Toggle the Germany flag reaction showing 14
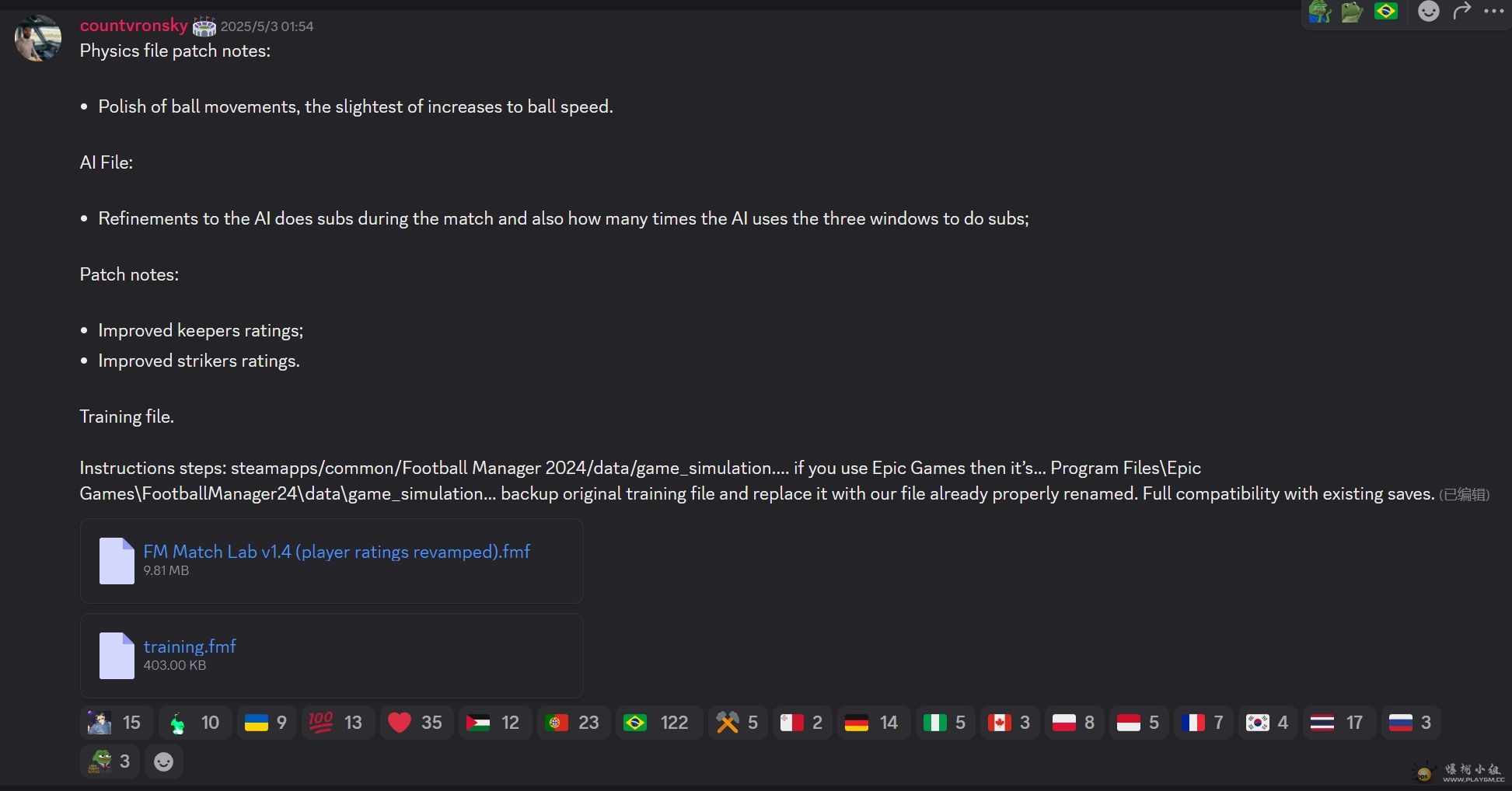Screen dimensions: 1512x791 point(872,723)
